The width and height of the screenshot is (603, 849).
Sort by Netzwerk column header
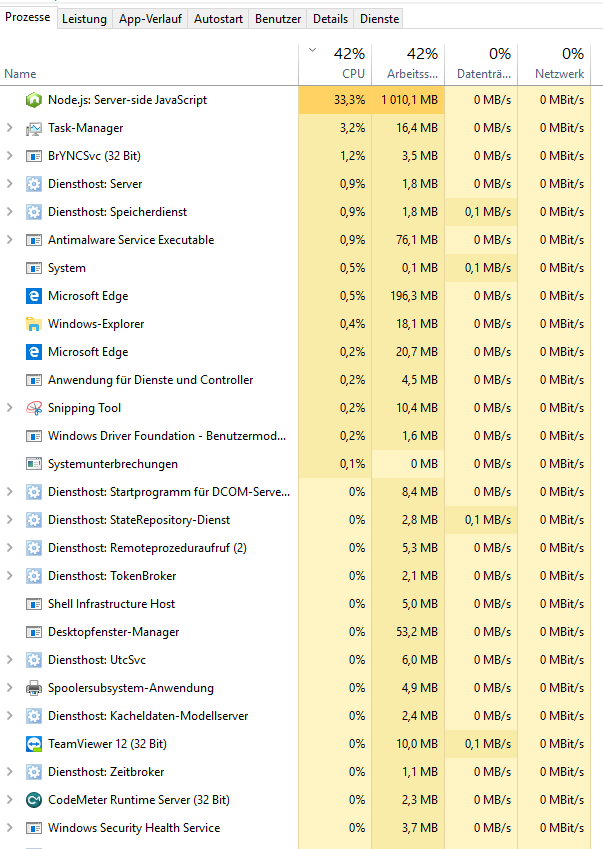pyautogui.click(x=554, y=64)
